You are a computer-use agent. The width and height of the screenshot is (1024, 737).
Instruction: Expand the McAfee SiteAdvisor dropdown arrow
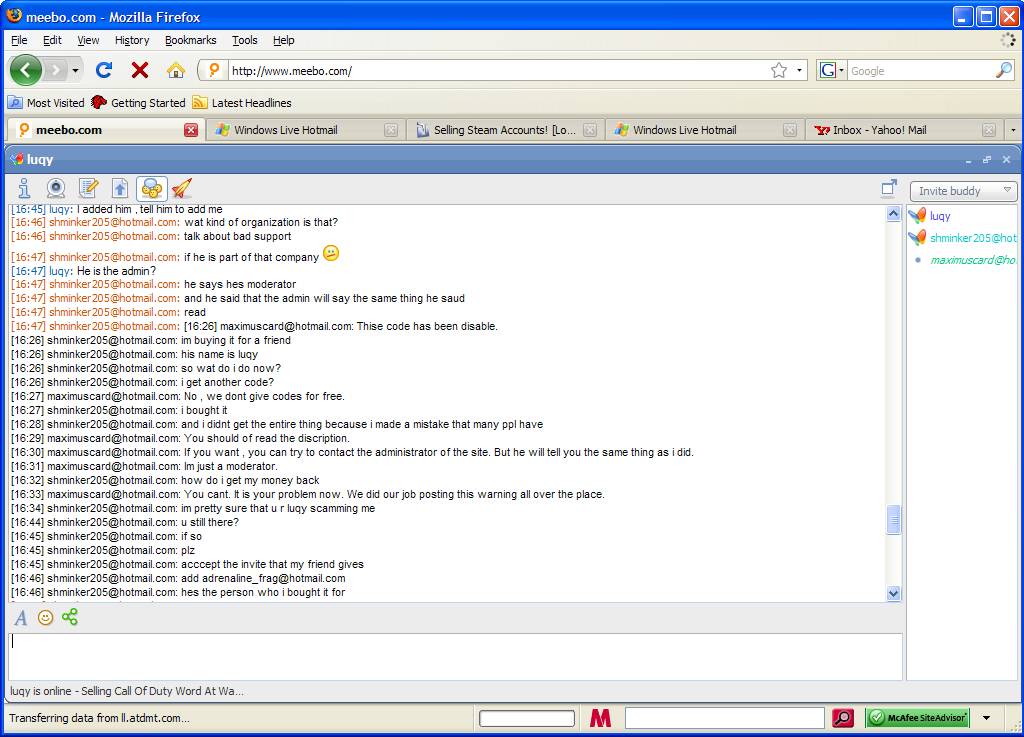click(987, 718)
